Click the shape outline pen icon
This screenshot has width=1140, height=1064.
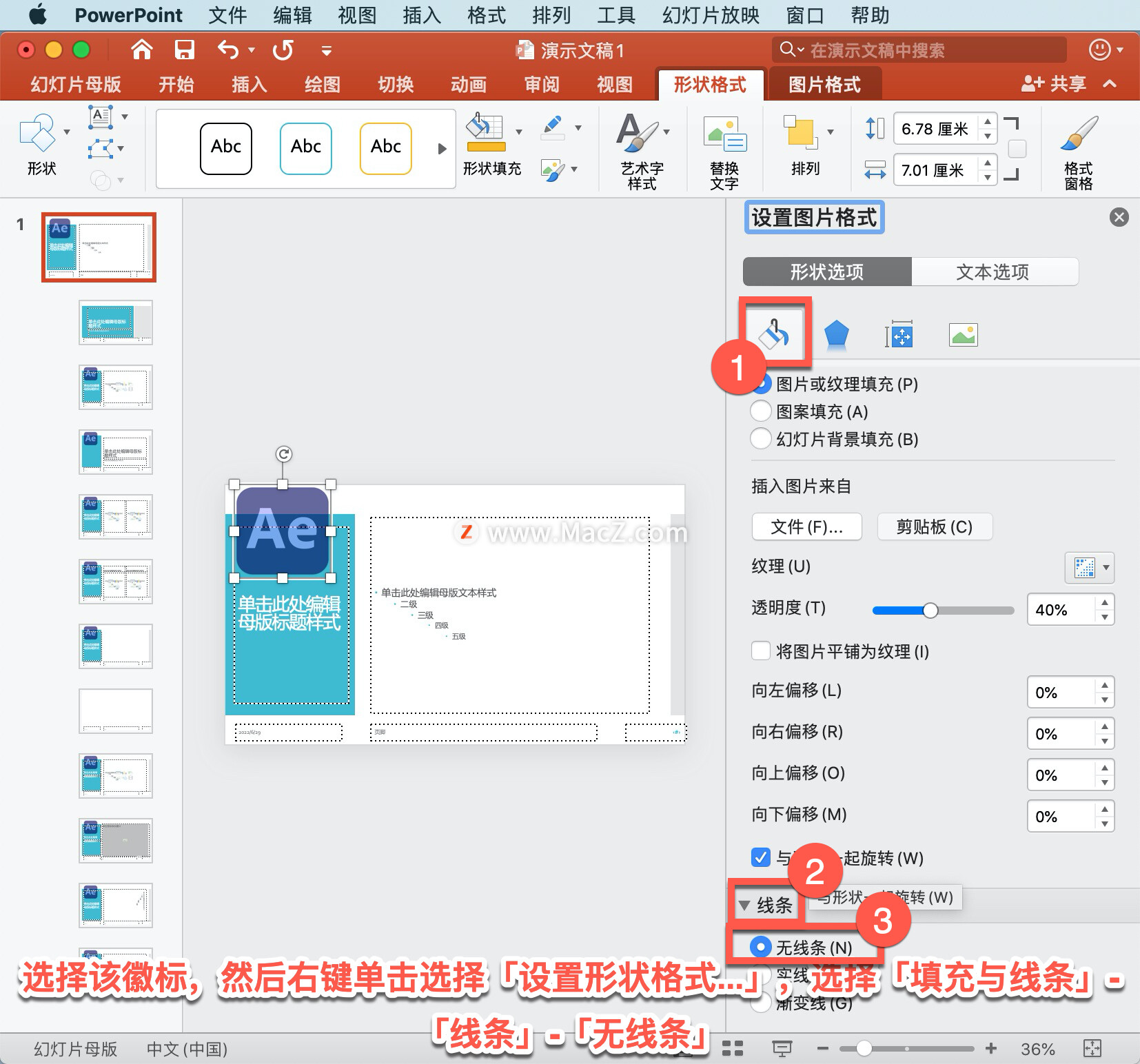pyautogui.click(x=553, y=127)
